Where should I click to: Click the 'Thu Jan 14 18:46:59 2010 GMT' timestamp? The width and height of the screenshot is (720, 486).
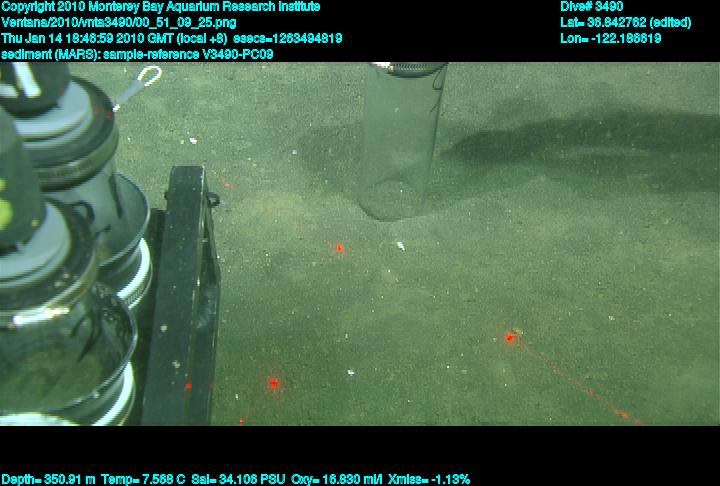tap(87, 38)
